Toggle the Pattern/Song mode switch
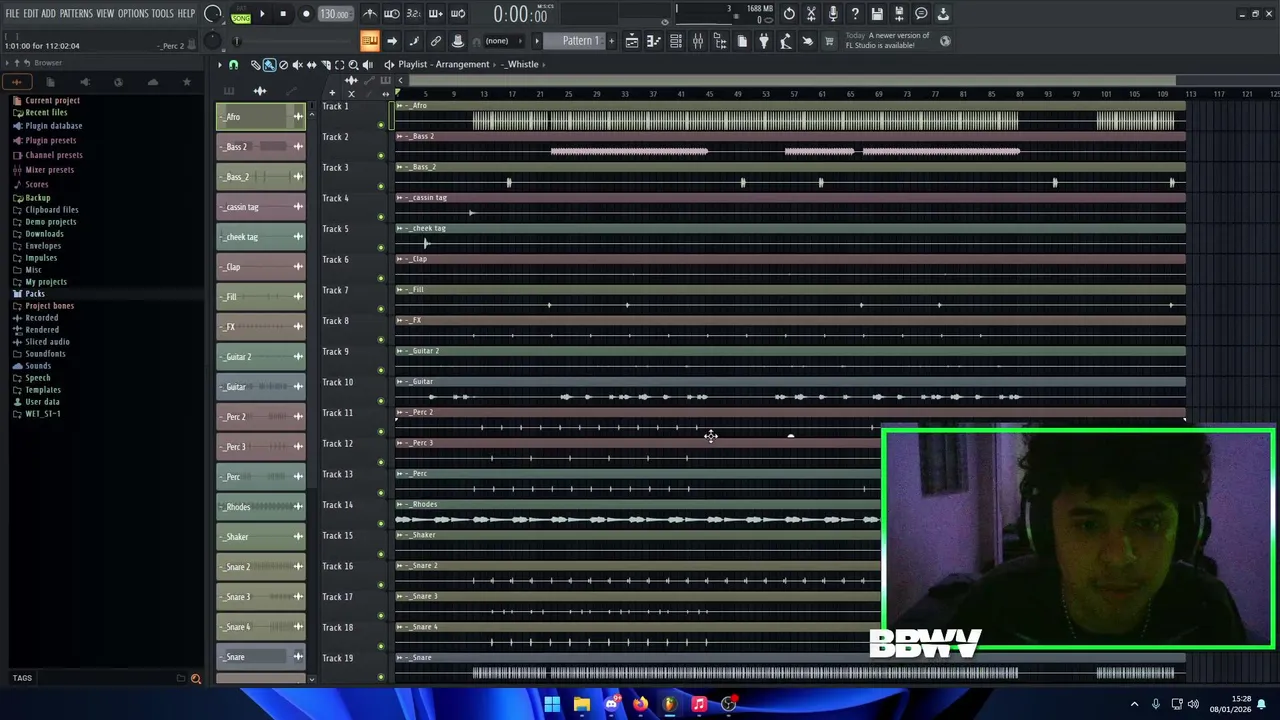This screenshot has height=720, width=1280. [x=241, y=14]
